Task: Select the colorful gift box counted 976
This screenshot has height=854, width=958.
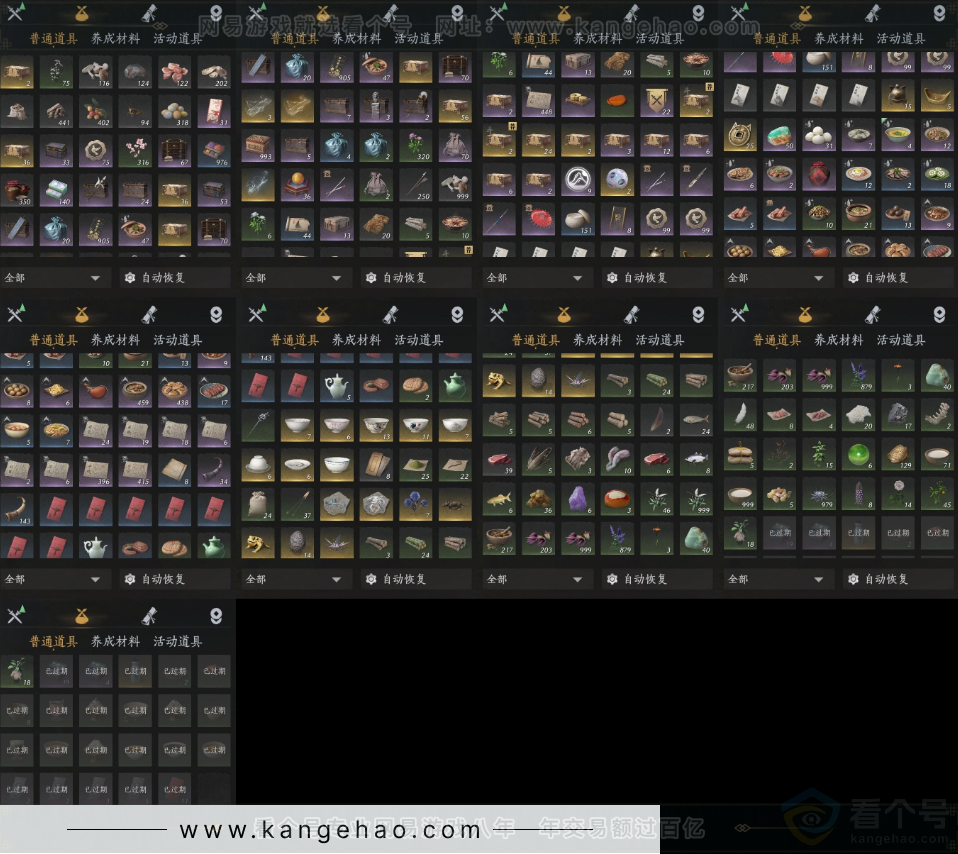Action: point(214,151)
